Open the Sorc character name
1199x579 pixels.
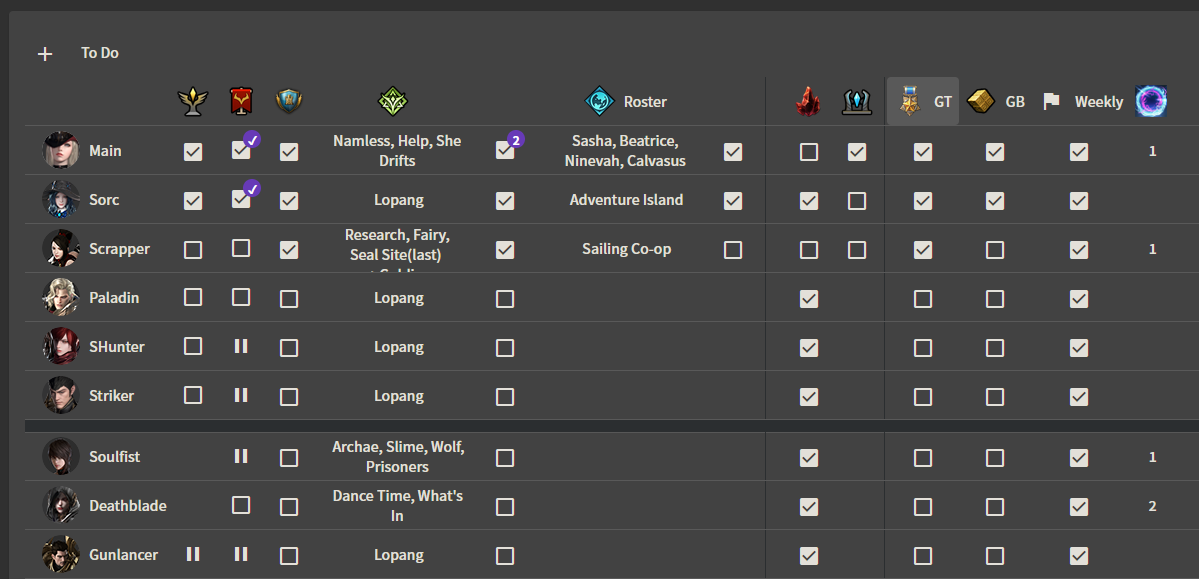click(104, 200)
